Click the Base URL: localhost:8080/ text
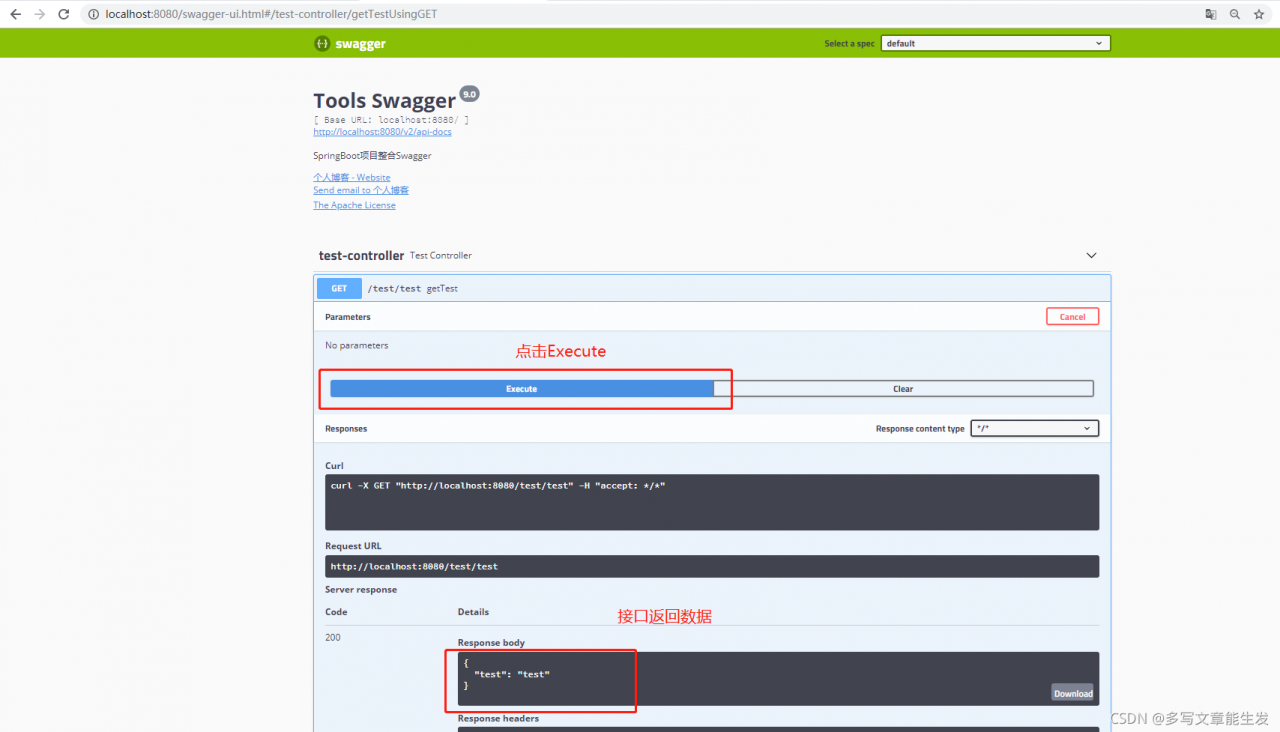1280x732 pixels. pos(391,120)
